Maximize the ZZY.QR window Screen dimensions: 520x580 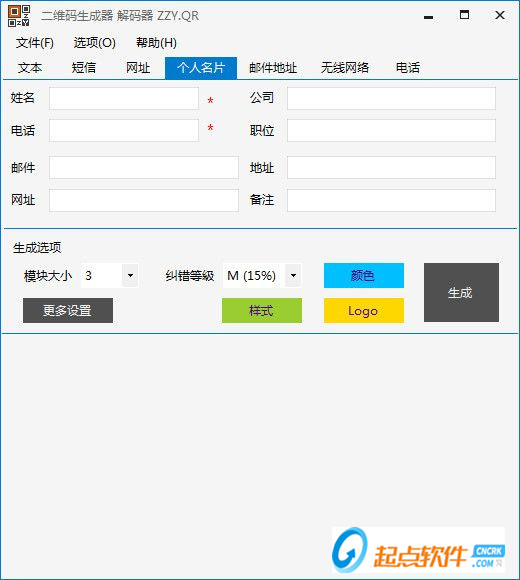click(464, 15)
